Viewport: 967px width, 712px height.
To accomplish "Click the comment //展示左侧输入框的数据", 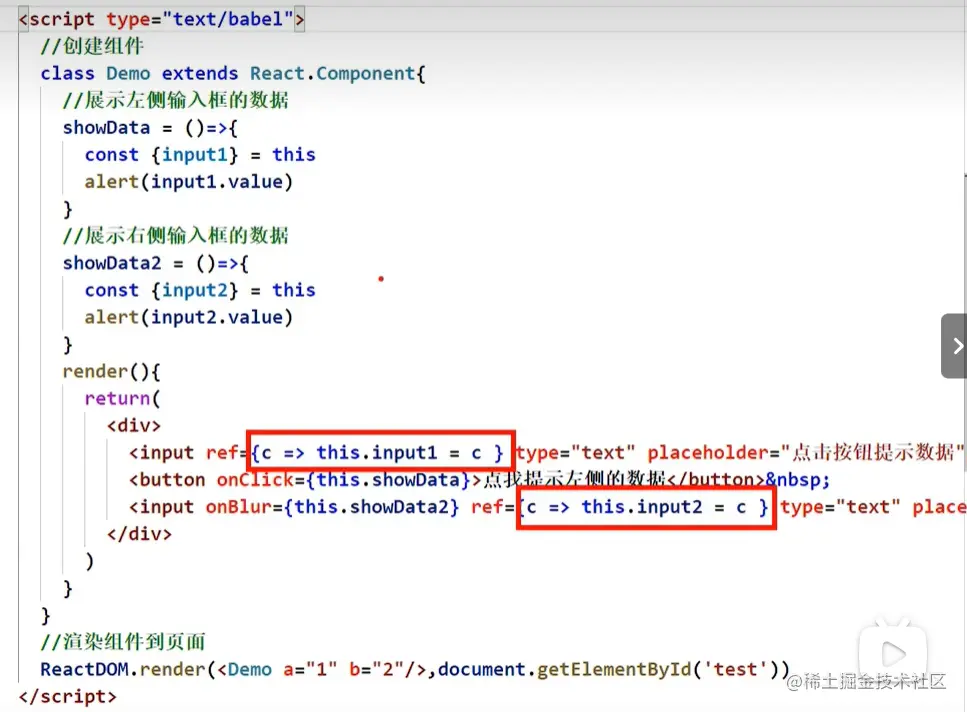I will pyautogui.click(x=175, y=100).
